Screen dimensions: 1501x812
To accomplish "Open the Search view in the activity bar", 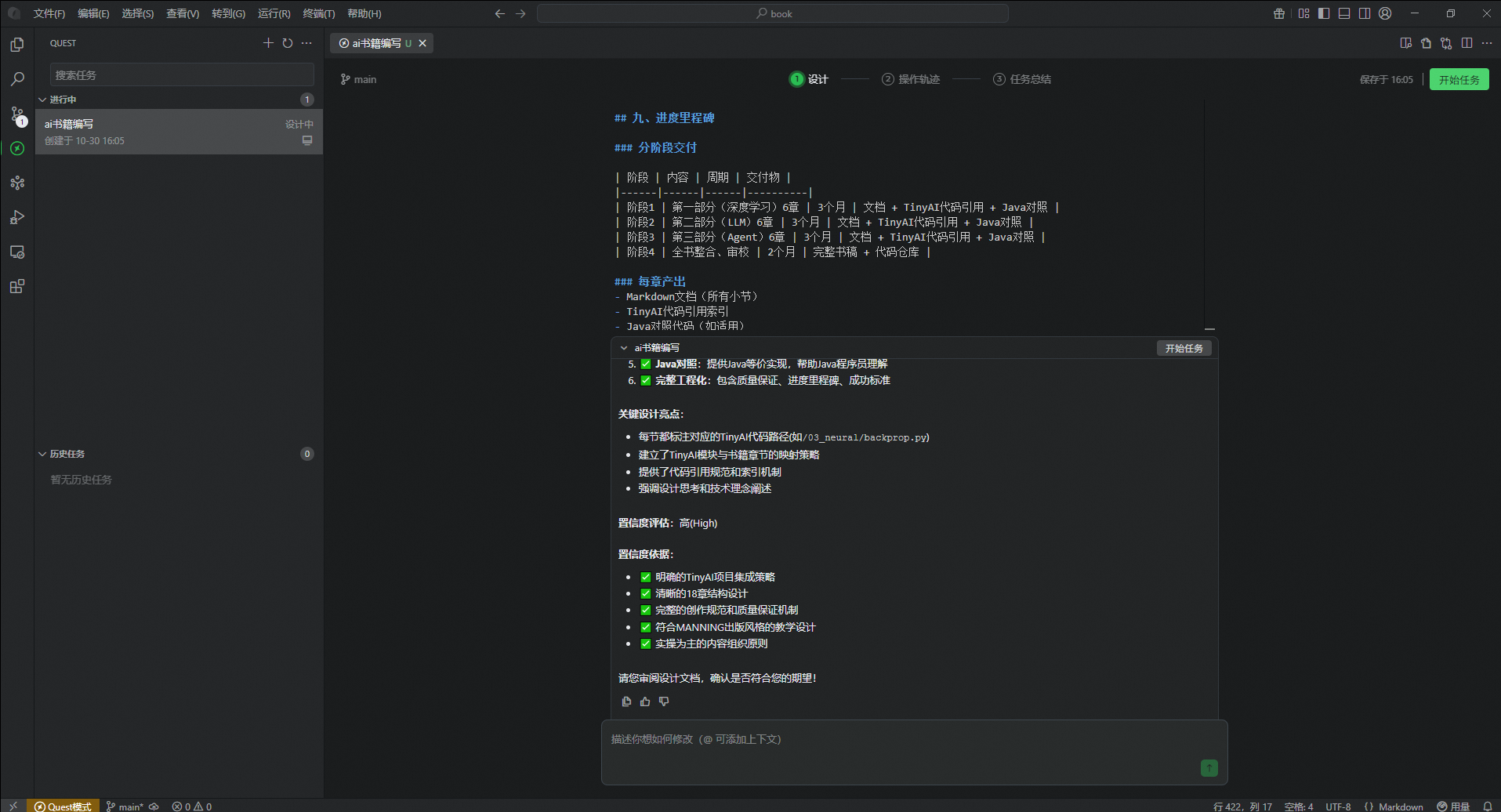I will [16, 78].
